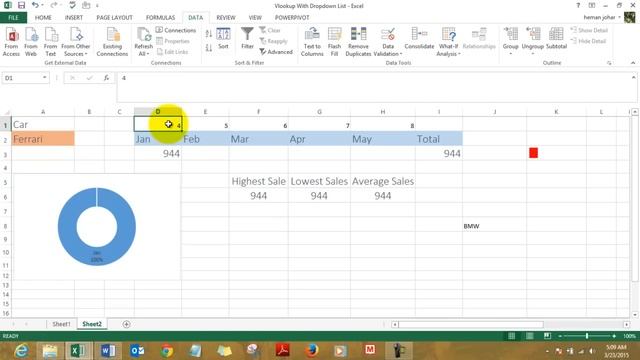Open the Sort dialog
Image resolution: width=640 pixels, height=360 pixels.
pyautogui.click(x=223, y=38)
